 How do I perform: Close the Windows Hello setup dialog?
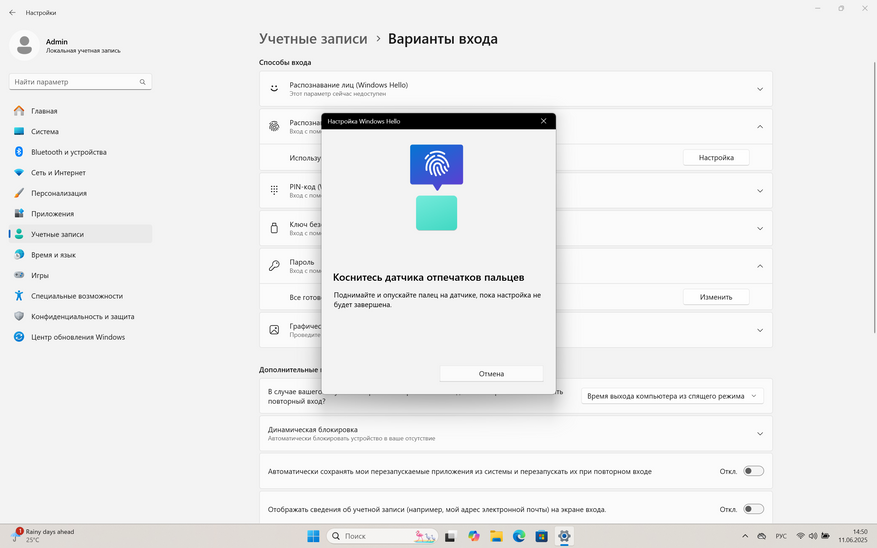tap(543, 121)
